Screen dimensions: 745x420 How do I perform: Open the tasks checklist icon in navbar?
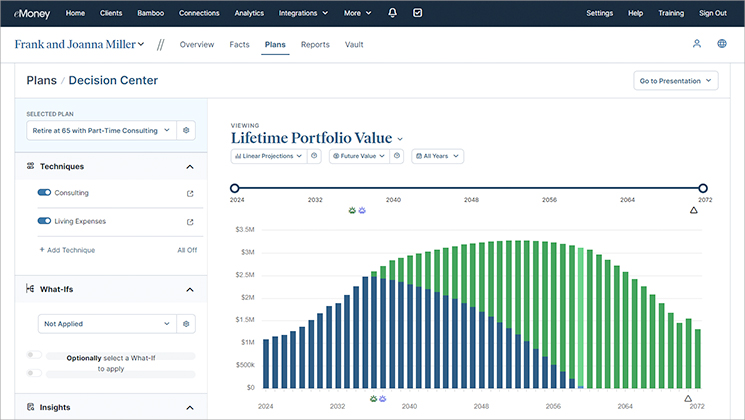pos(418,13)
